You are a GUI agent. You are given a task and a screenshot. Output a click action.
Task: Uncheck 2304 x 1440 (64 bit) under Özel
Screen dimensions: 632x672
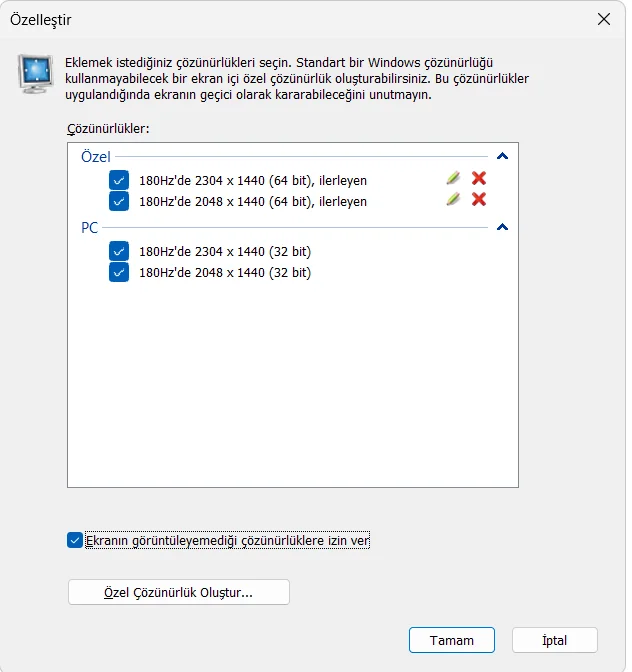pos(119,180)
